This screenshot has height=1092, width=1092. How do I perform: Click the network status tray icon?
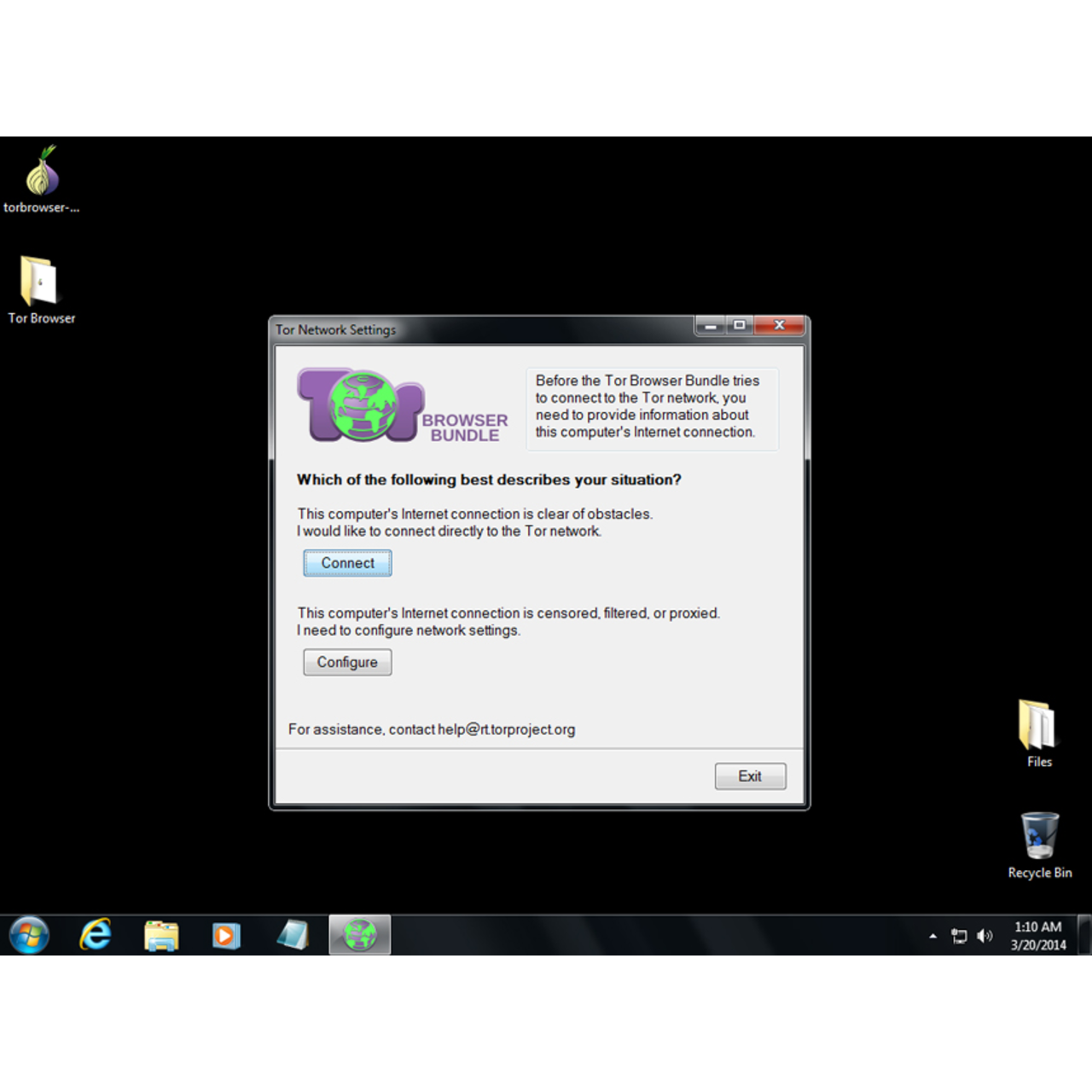coord(959,936)
